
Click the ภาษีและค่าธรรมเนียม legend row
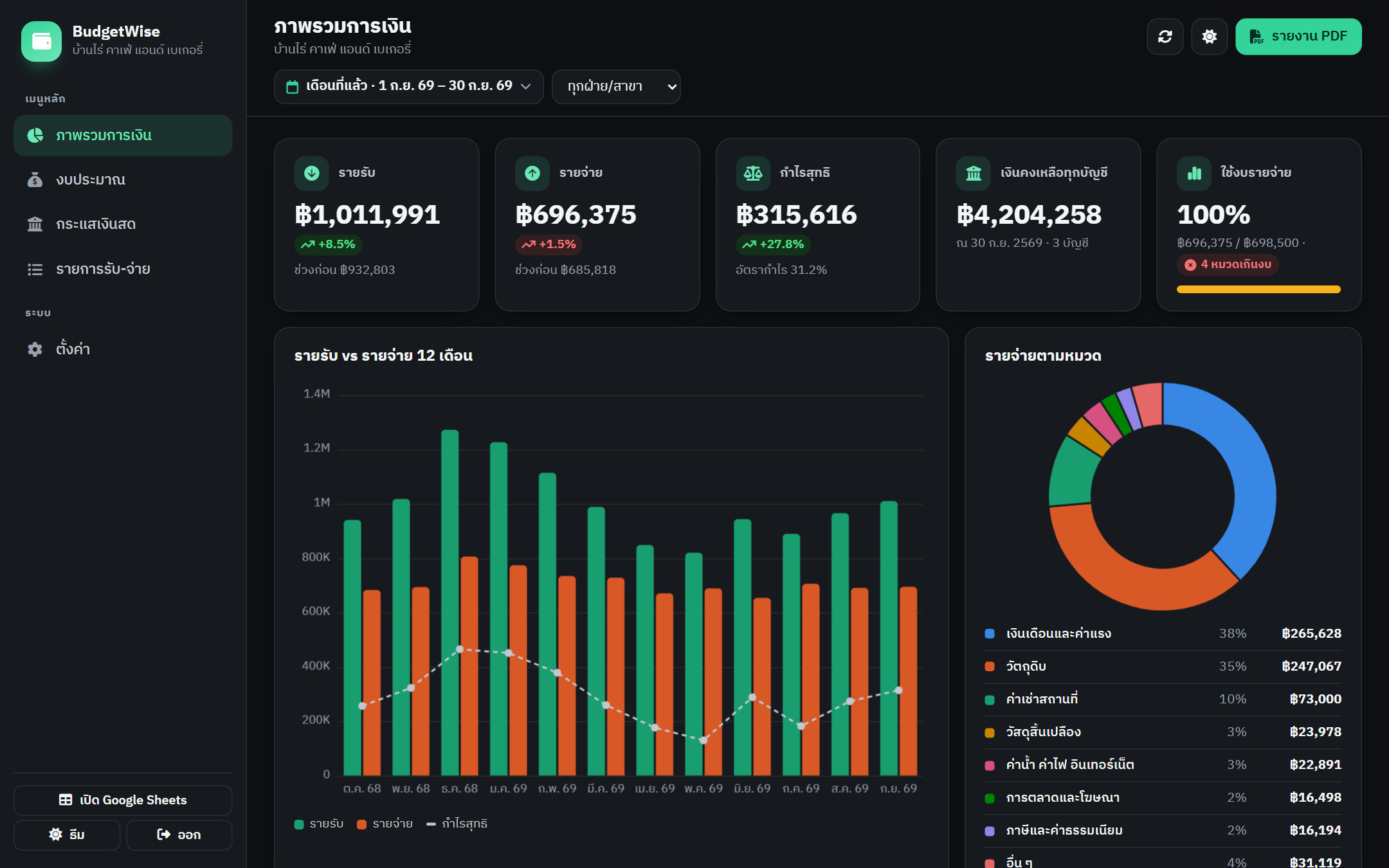point(1163,830)
